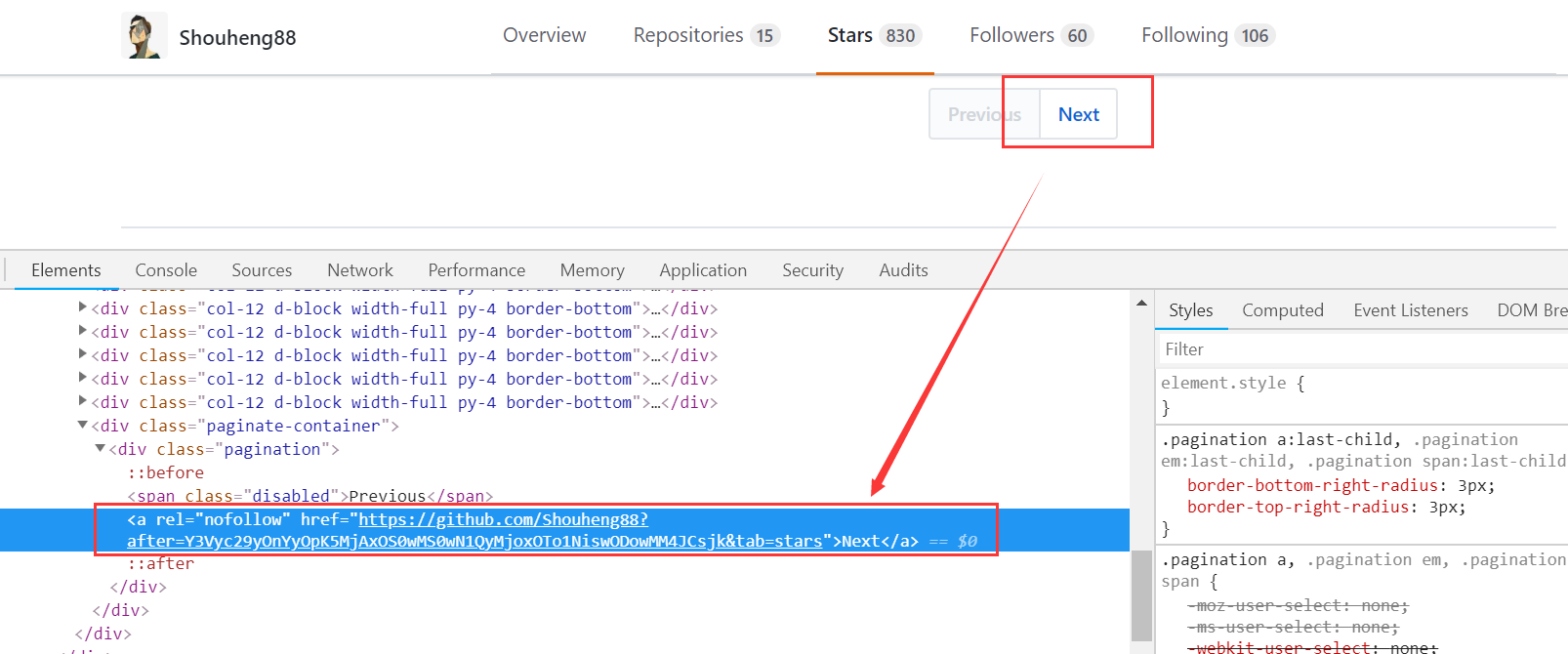Image resolution: width=1568 pixels, height=654 pixels.
Task: Select the ::after pseudo-element row
Action: coord(161,563)
